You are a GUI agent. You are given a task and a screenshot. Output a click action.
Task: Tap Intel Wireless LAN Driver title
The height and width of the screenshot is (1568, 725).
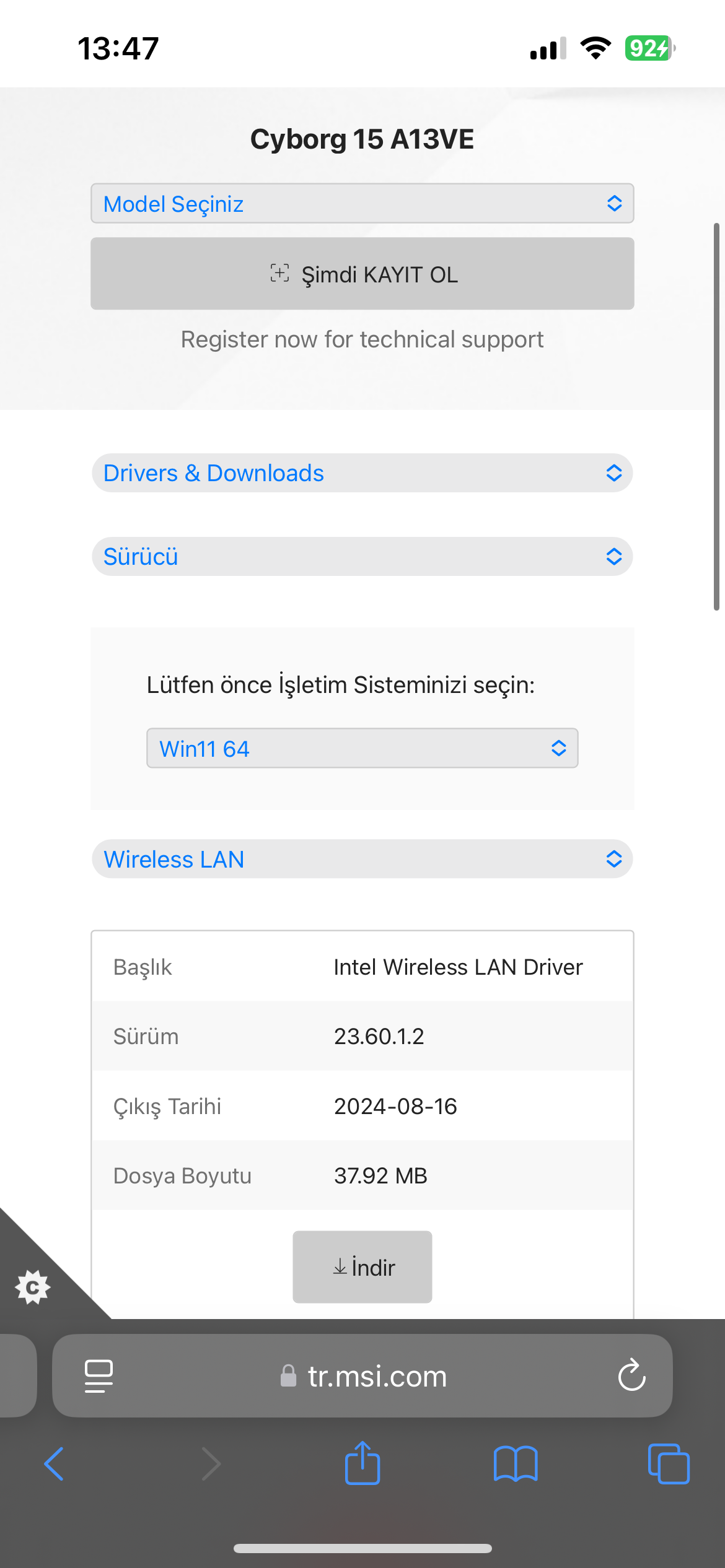coord(459,967)
